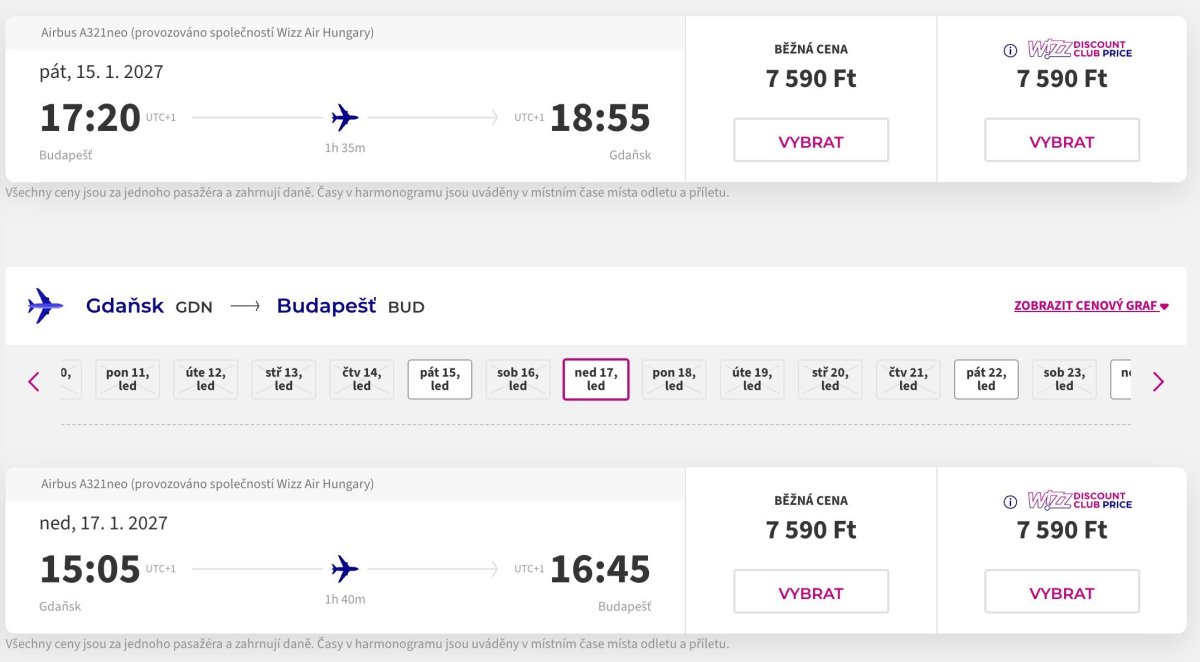Click the info icon beside the outbound Wizz Discount Club price
This screenshot has height=662, width=1200.
click(1010, 50)
